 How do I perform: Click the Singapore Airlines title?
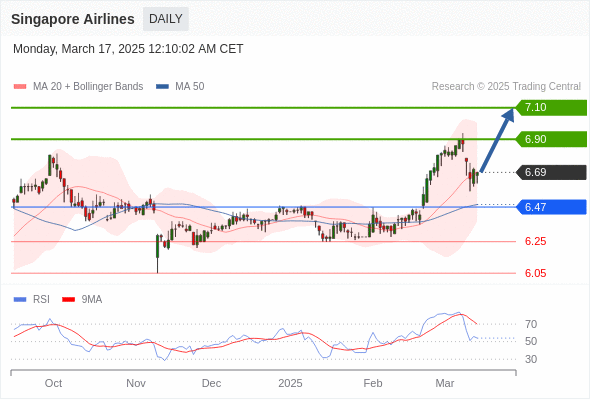click(73, 19)
